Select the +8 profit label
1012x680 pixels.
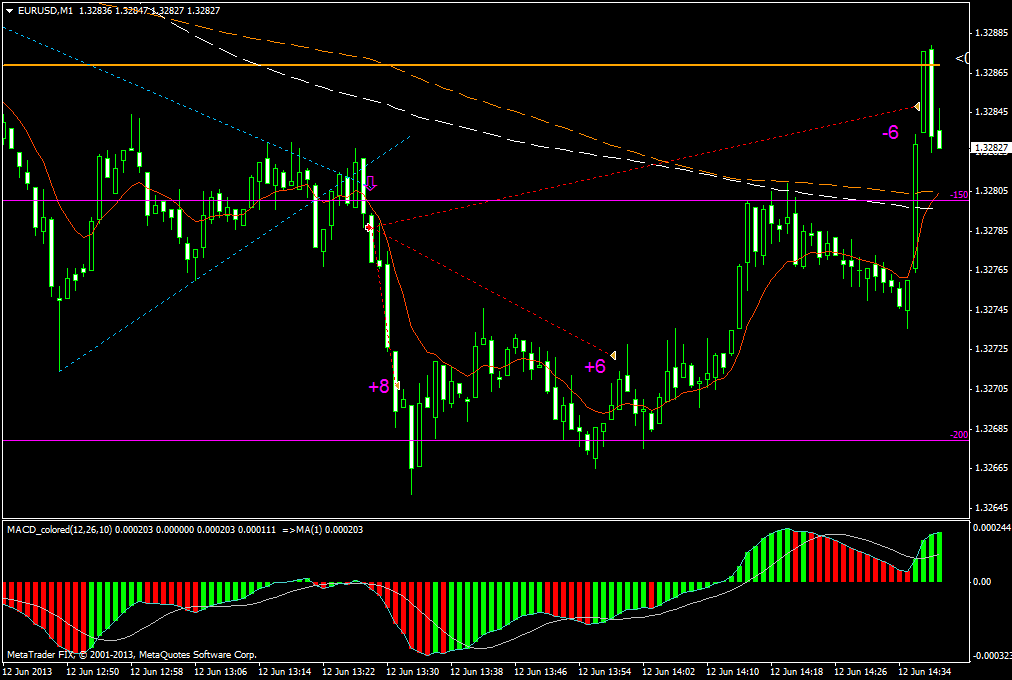(379, 386)
